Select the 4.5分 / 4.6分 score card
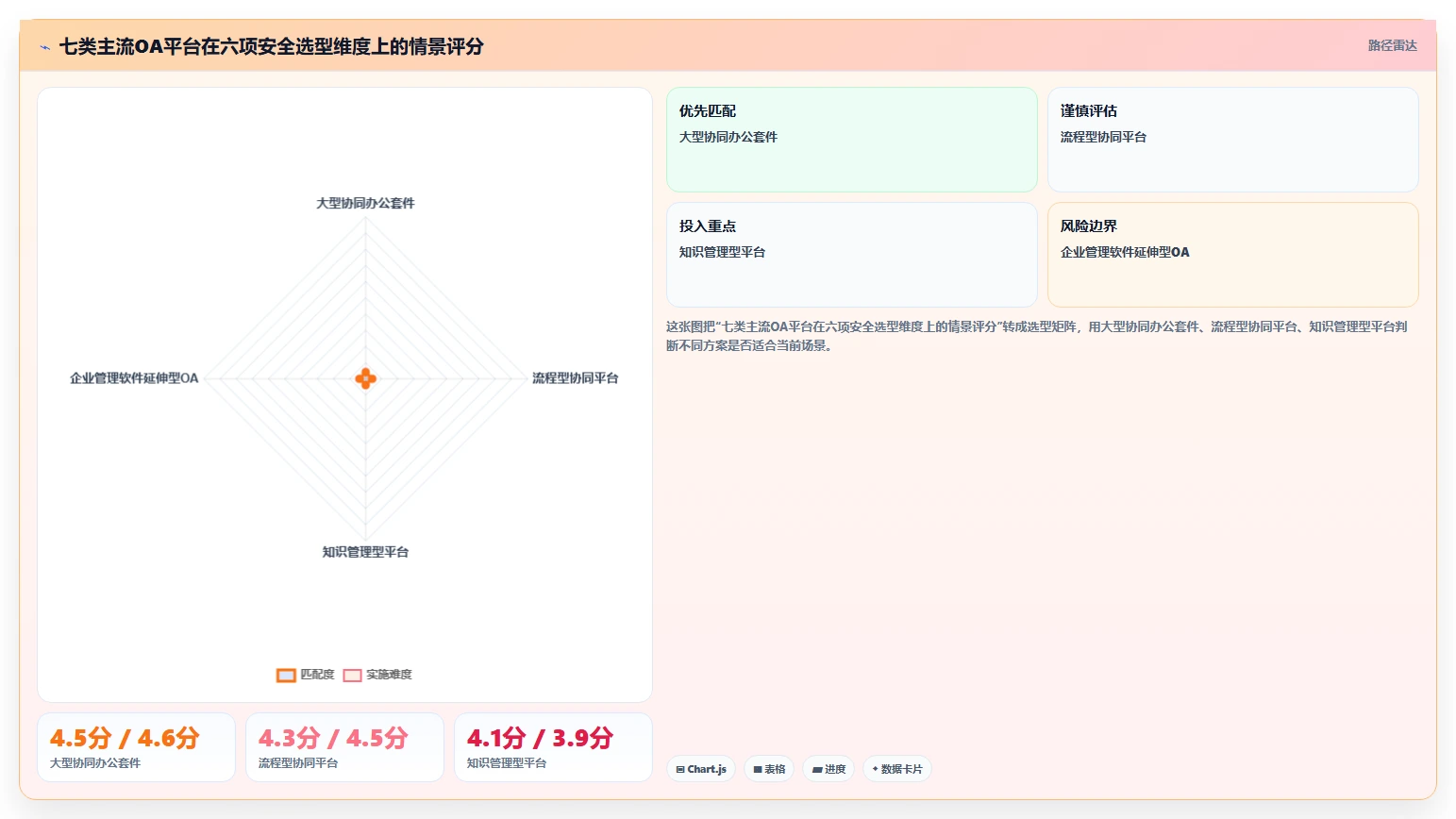 click(x=136, y=747)
